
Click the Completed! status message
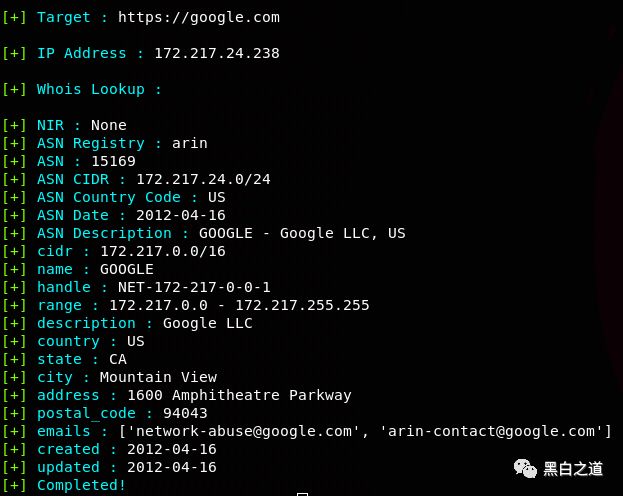tap(82, 485)
